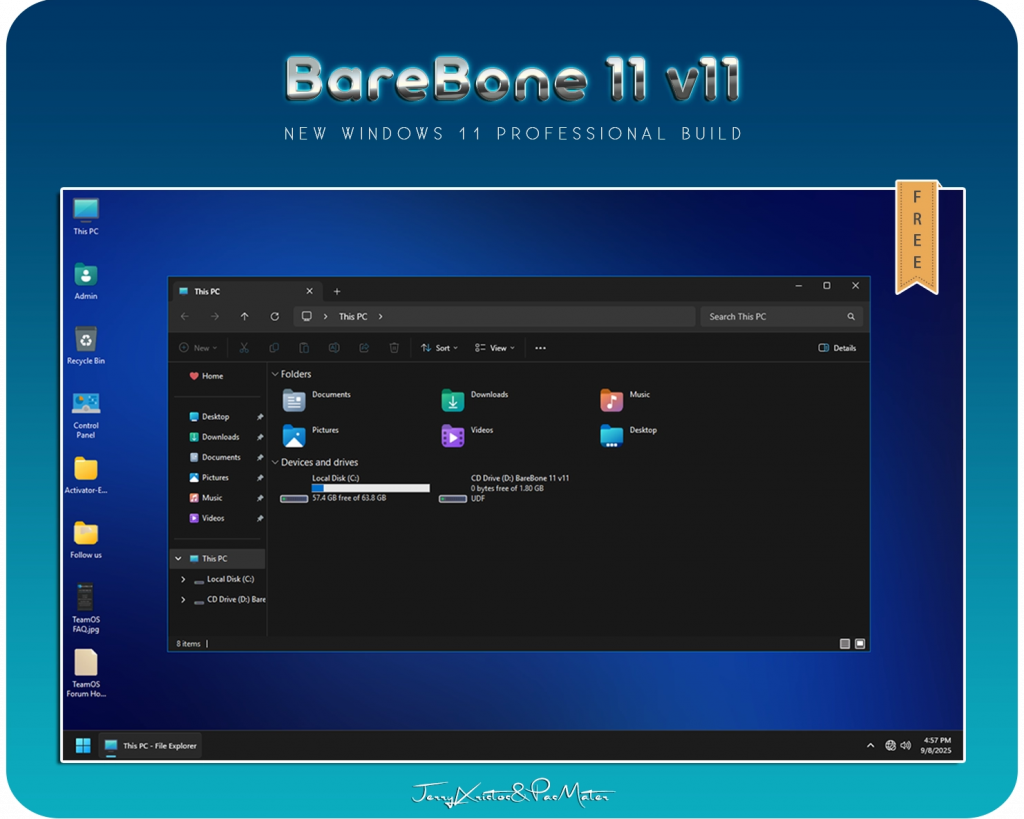Collapse the Devices and drives section

click(x=275, y=463)
